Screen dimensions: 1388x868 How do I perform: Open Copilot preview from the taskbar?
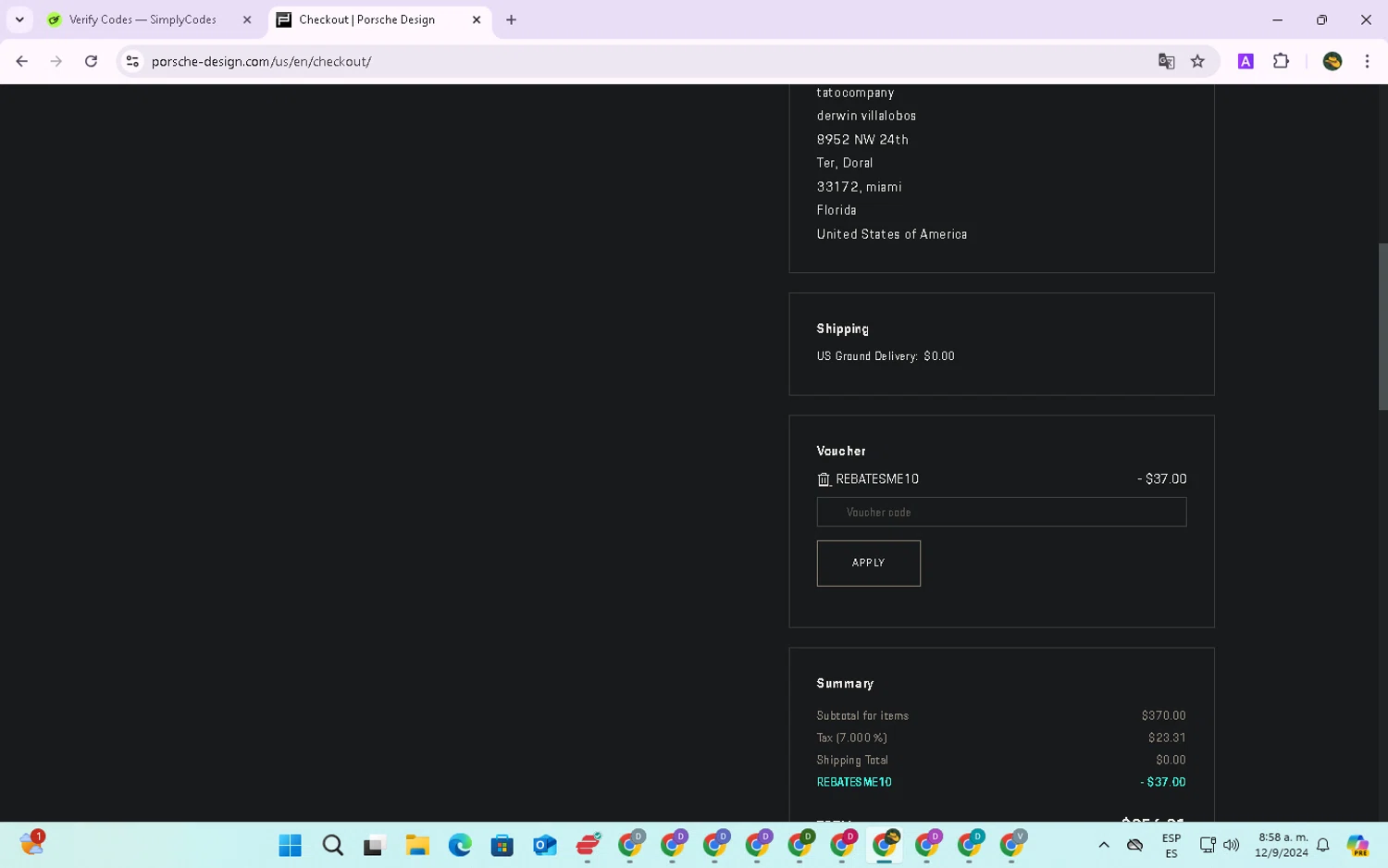click(x=1357, y=845)
